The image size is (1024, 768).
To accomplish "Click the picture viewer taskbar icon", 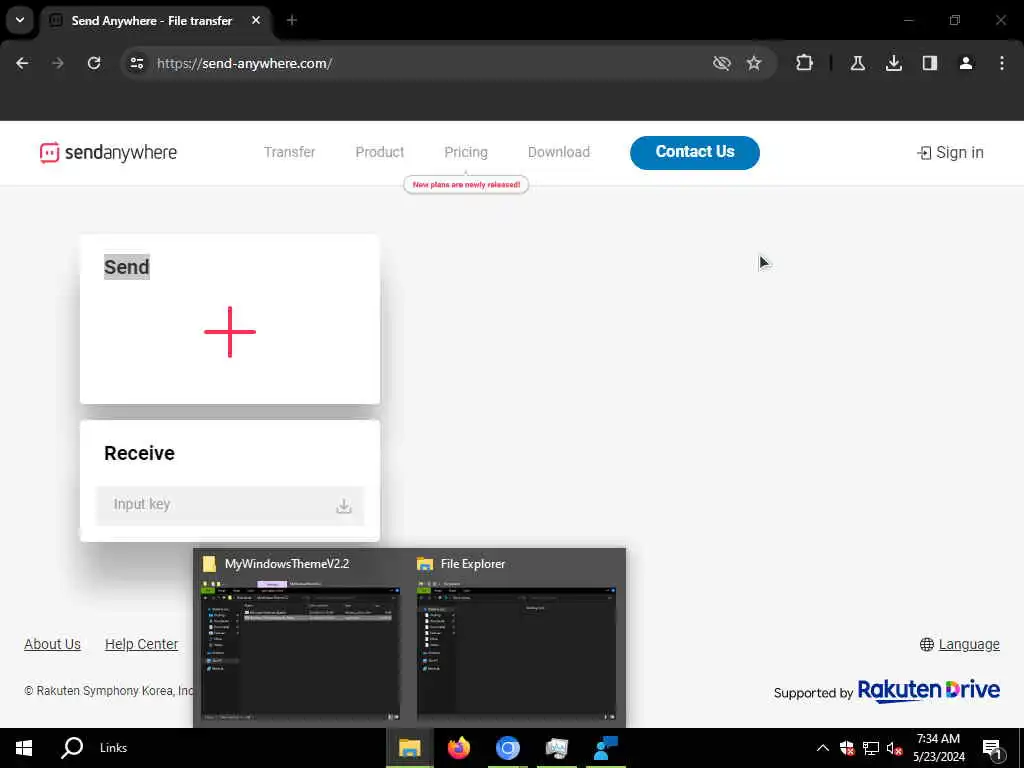I will coord(556,748).
